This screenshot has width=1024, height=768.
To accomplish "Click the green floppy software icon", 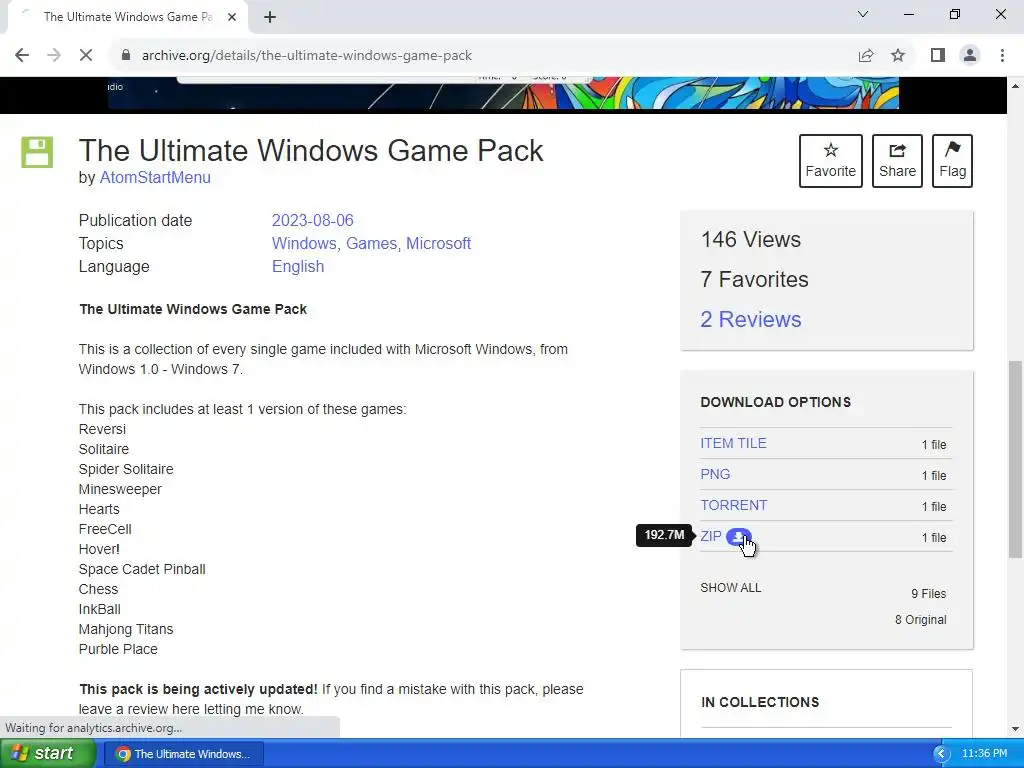I will [37, 152].
